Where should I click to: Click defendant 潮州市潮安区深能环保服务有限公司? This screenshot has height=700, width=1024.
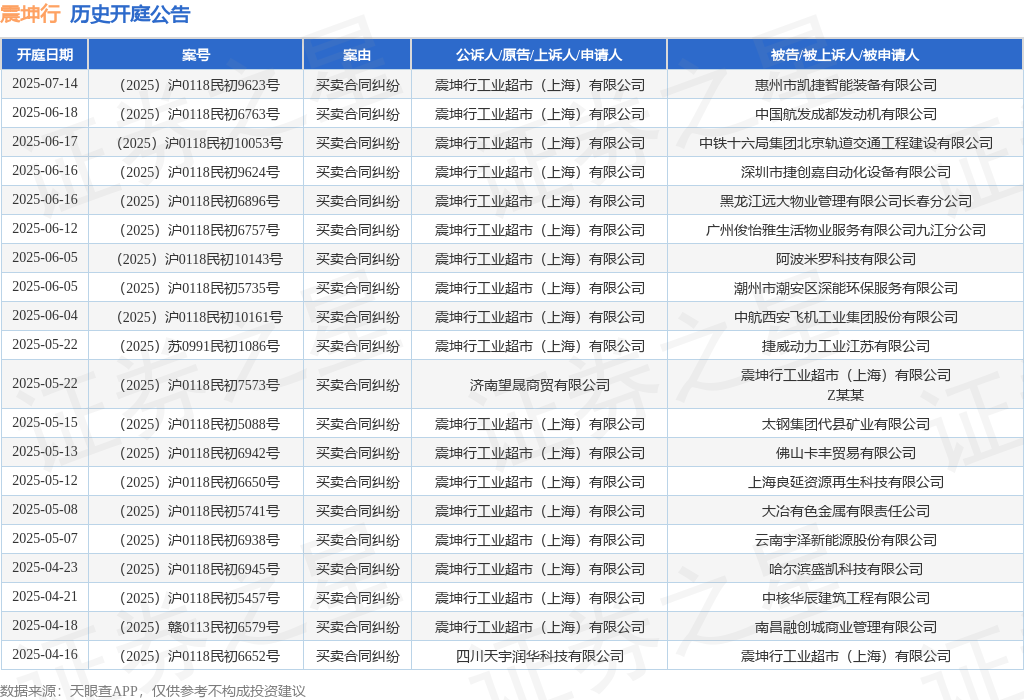click(846, 288)
